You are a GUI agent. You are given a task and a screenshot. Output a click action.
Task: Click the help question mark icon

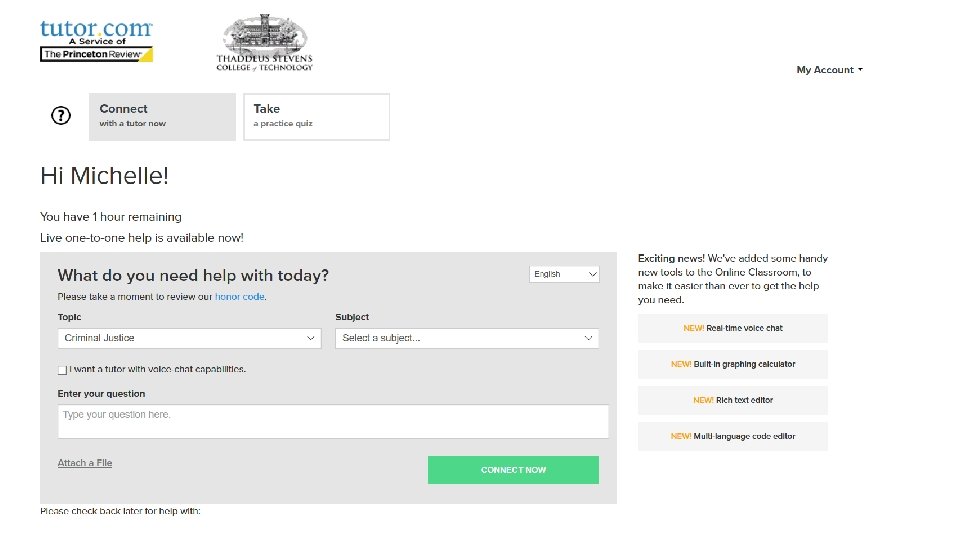(60, 116)
